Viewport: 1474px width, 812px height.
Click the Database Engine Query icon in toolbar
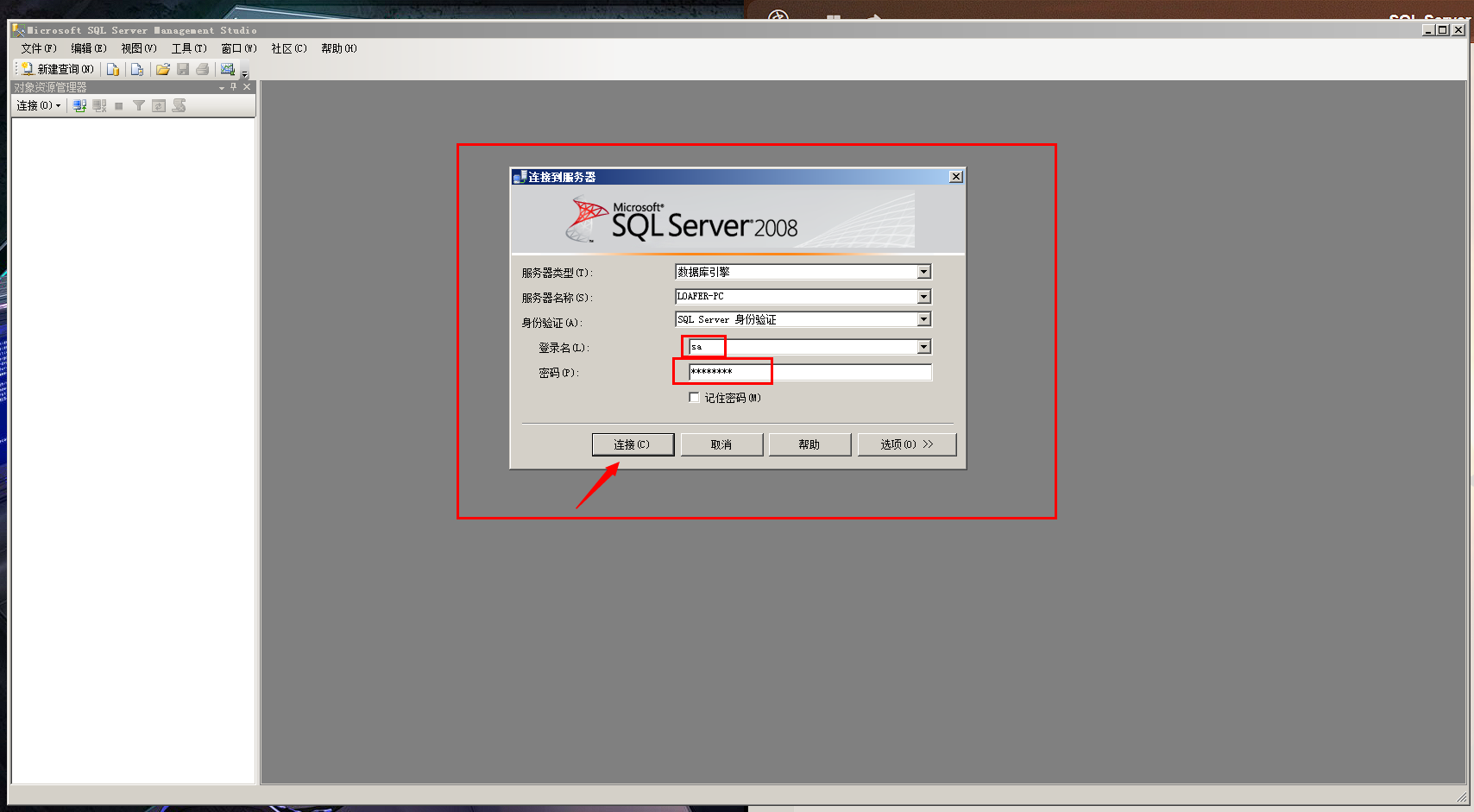point(112,69)
